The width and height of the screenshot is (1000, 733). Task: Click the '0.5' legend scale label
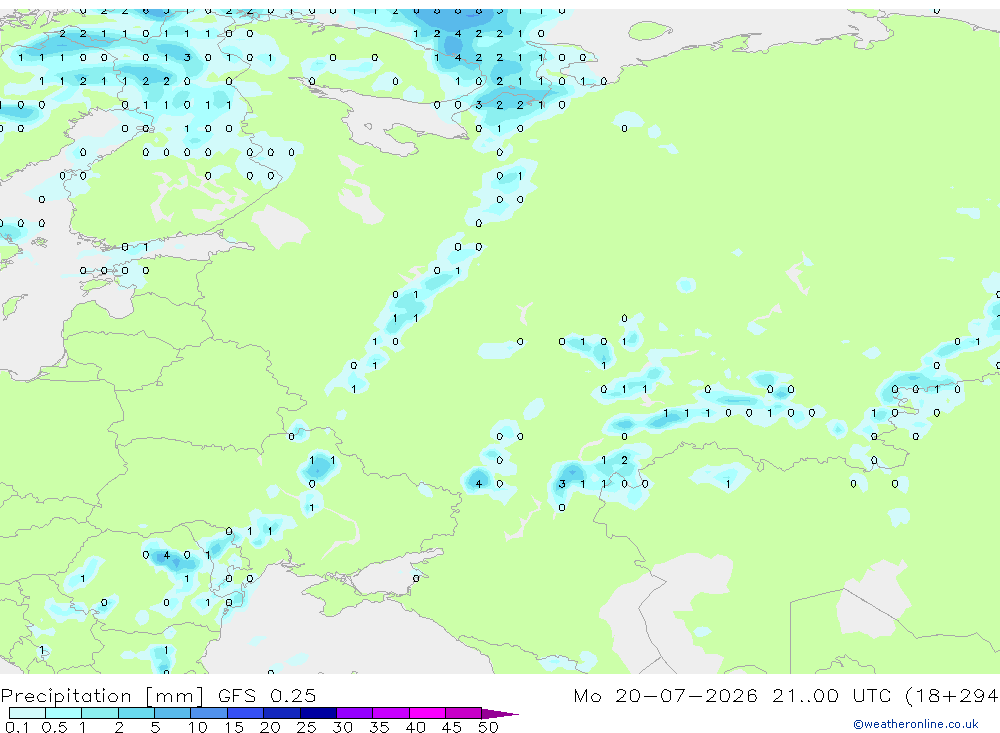click(54, 727)
